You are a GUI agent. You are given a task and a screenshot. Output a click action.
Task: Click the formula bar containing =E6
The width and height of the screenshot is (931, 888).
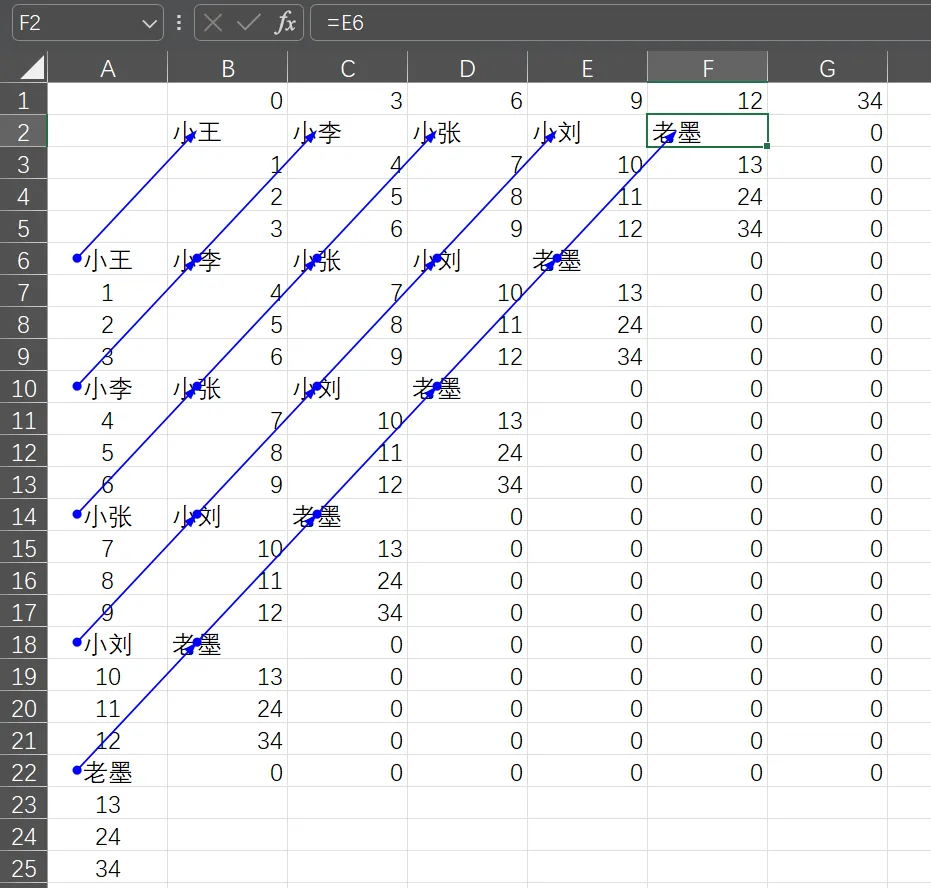click(x=620, y=23)
